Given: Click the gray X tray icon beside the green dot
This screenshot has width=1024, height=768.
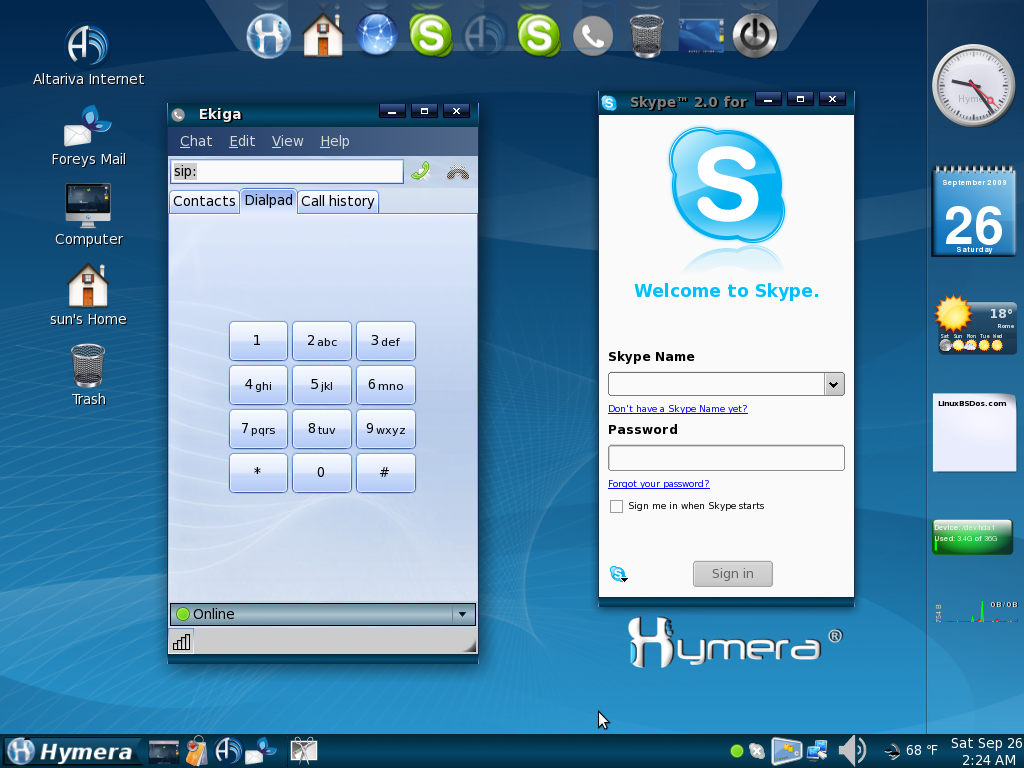Looking at the screenshot, I should (757, 751).
